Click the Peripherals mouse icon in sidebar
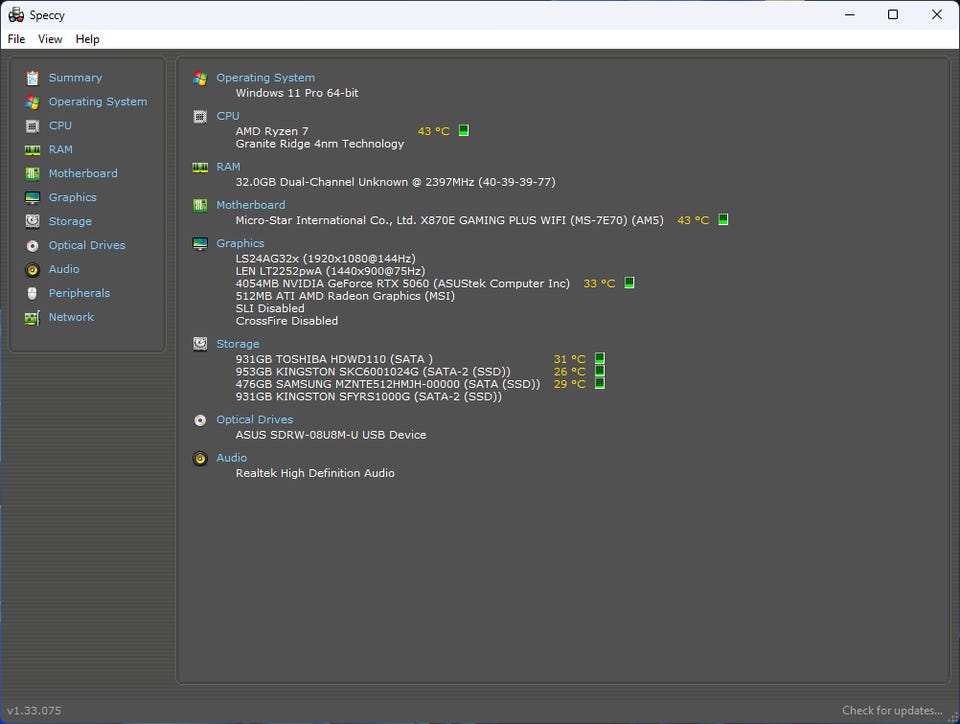 32,294
